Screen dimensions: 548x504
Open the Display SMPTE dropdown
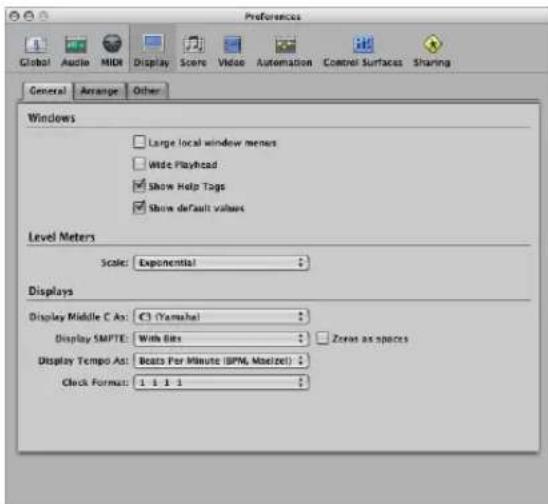(222, 338)
